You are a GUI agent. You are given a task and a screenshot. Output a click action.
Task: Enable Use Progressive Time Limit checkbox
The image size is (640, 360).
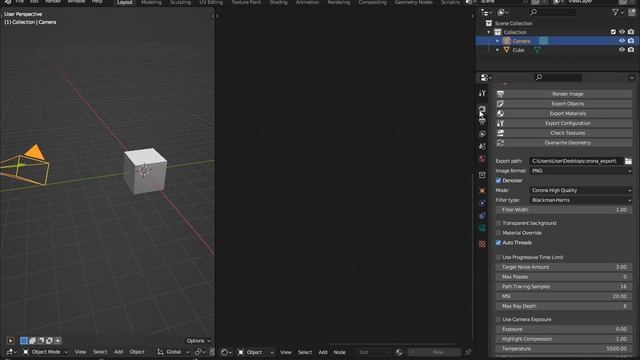(x=498, y=257)
